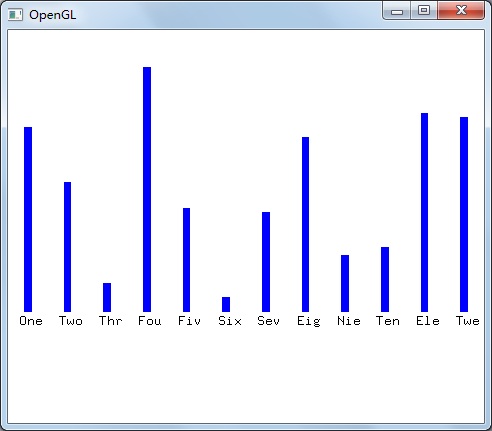Click the blue bar above Nie

pyautogui.click(x=345, y=283)
